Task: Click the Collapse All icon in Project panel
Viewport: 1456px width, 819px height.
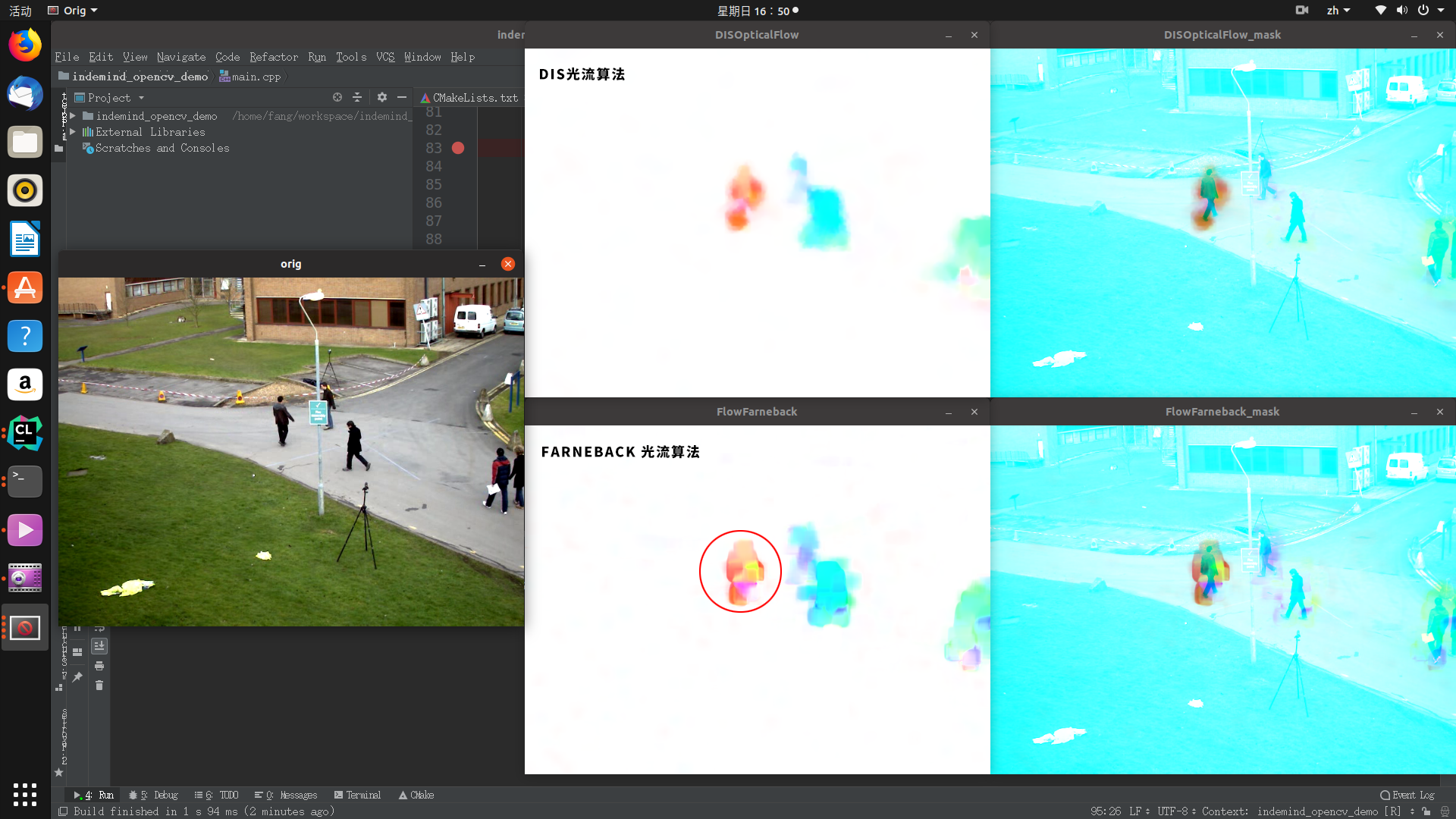Action: pos(357,97)
